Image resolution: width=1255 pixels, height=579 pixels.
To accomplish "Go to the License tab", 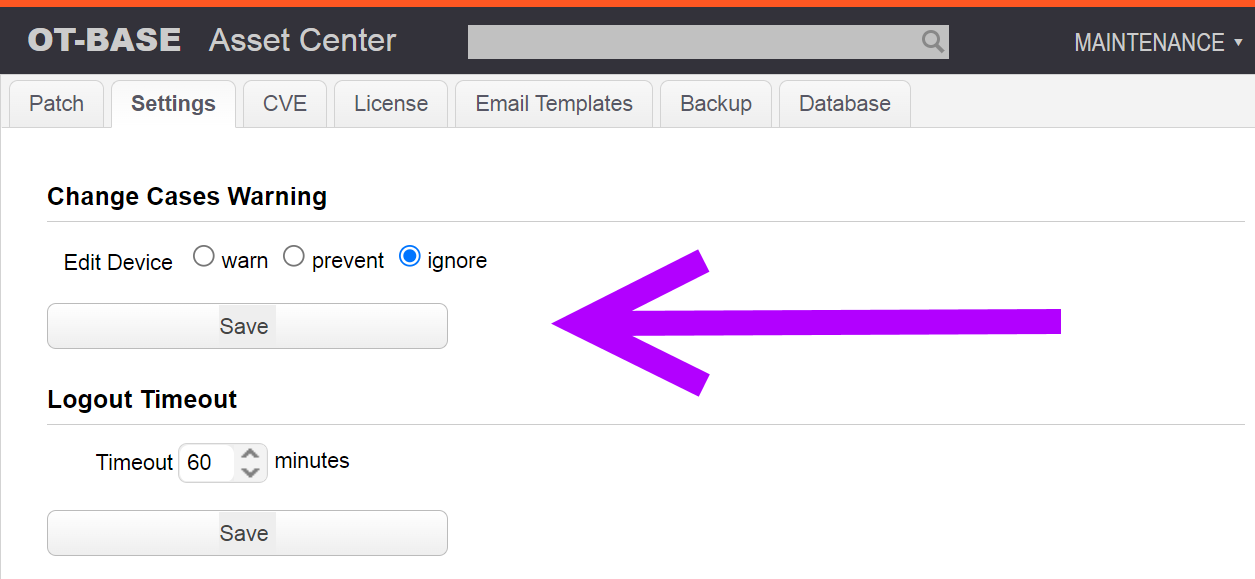I will coord(391,104).
